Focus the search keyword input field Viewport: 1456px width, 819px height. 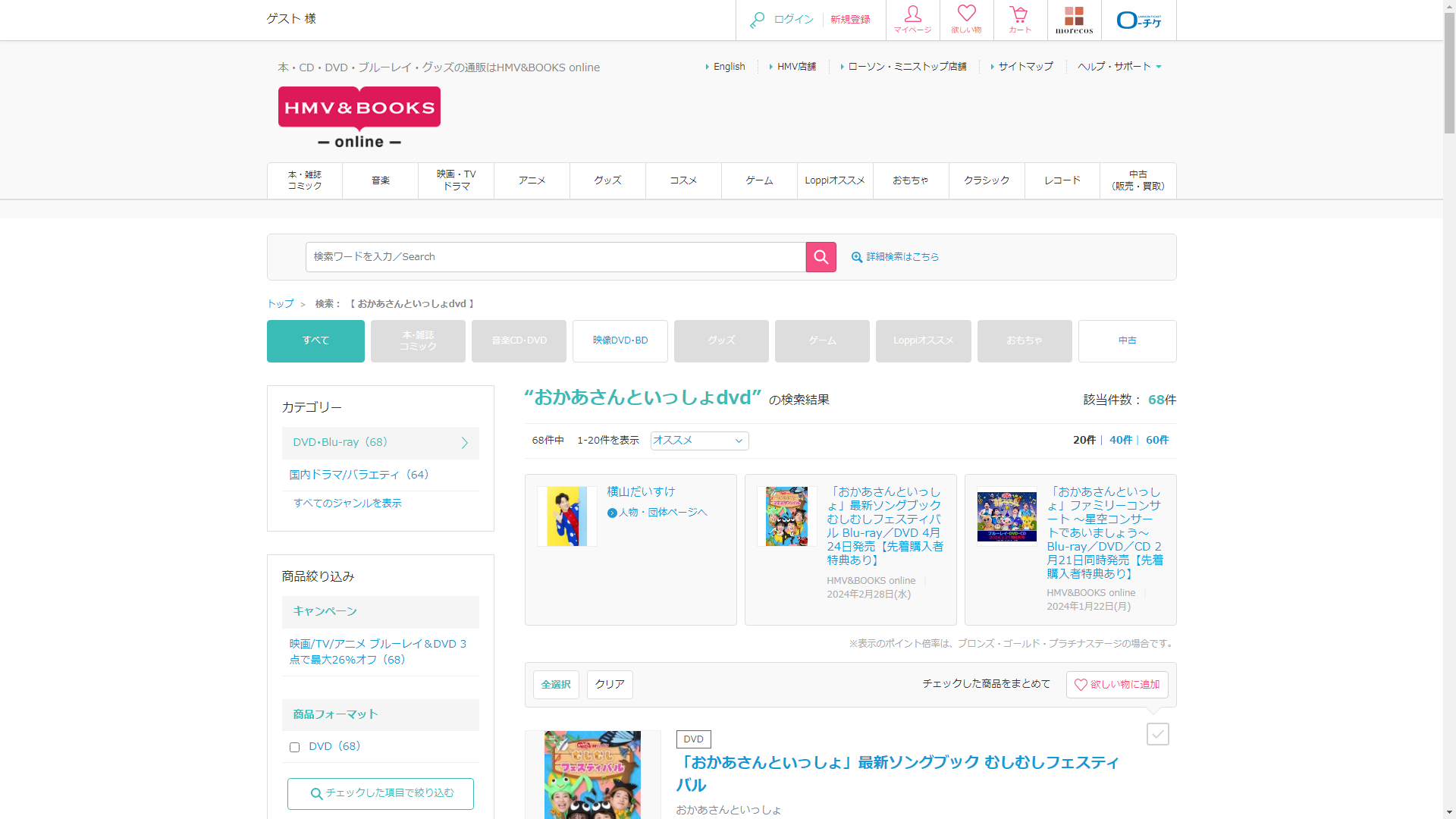555,257
